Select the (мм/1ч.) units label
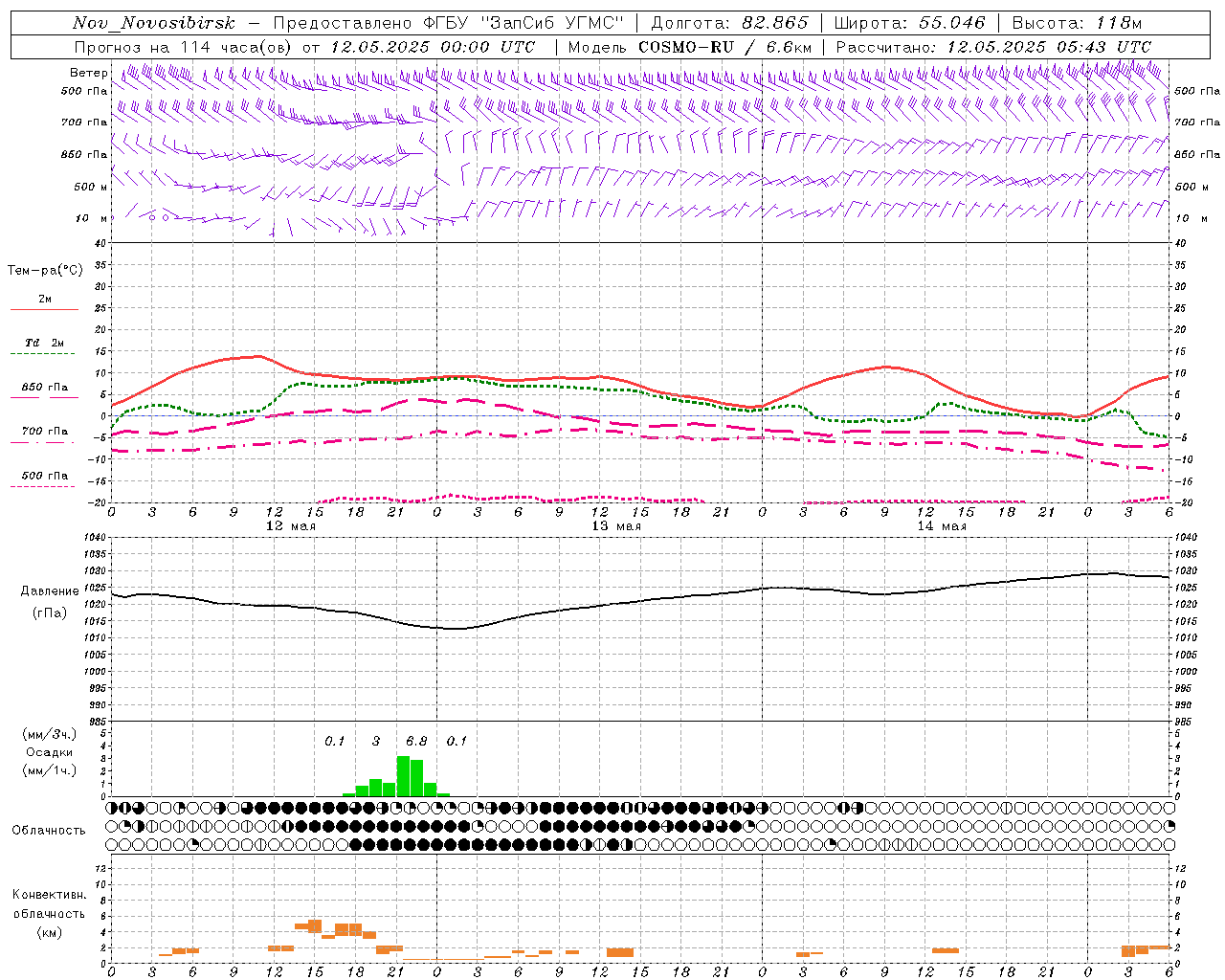This screenshot has width=1225, height=980. [50, 770]
